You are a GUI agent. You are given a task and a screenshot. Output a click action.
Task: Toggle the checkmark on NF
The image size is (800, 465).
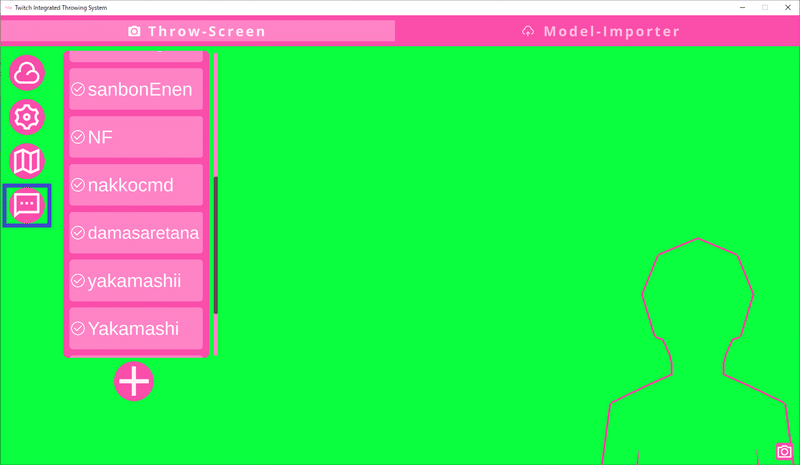[x=78, y=137]
